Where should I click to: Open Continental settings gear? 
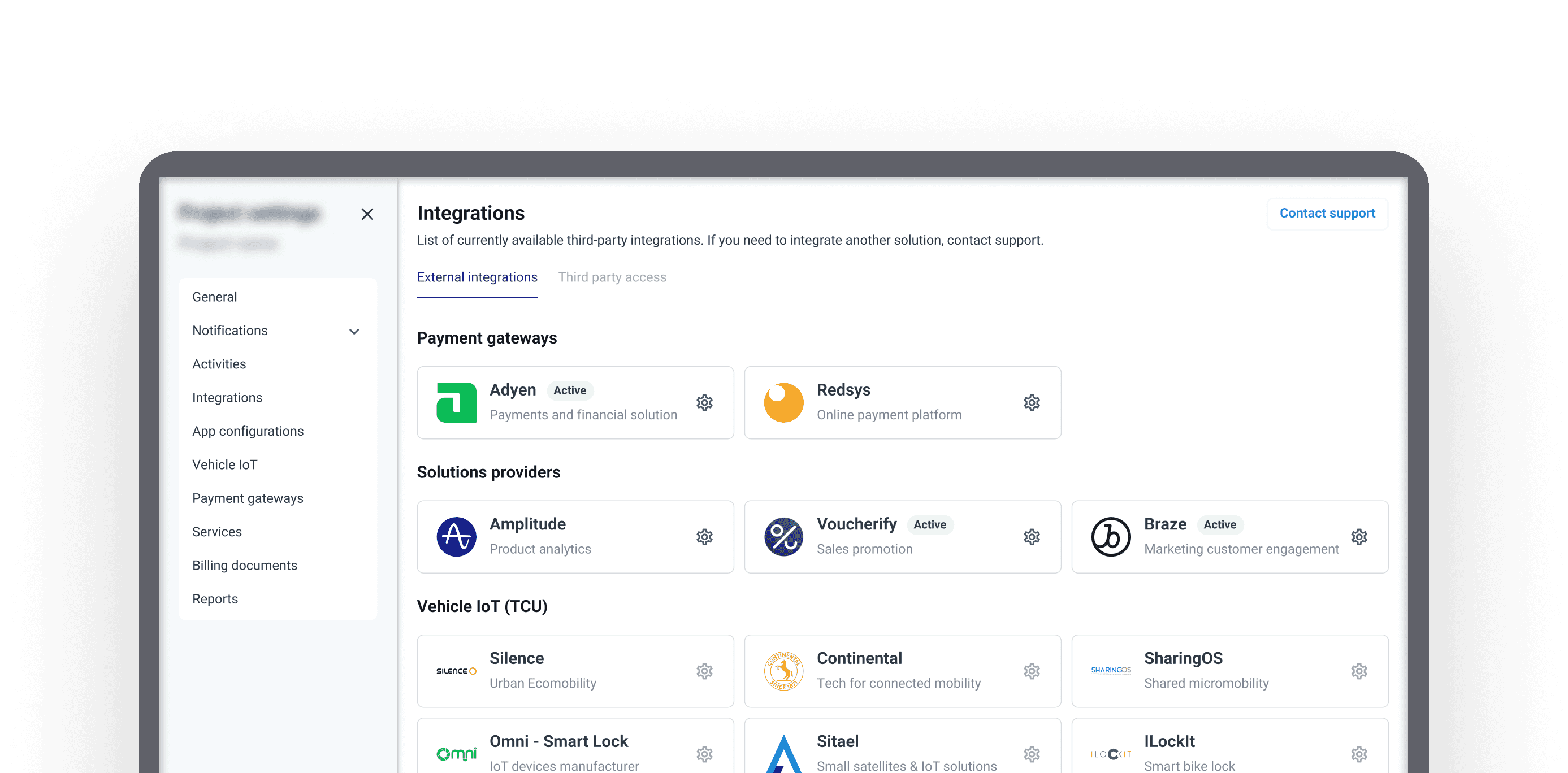coord(1032,671)
